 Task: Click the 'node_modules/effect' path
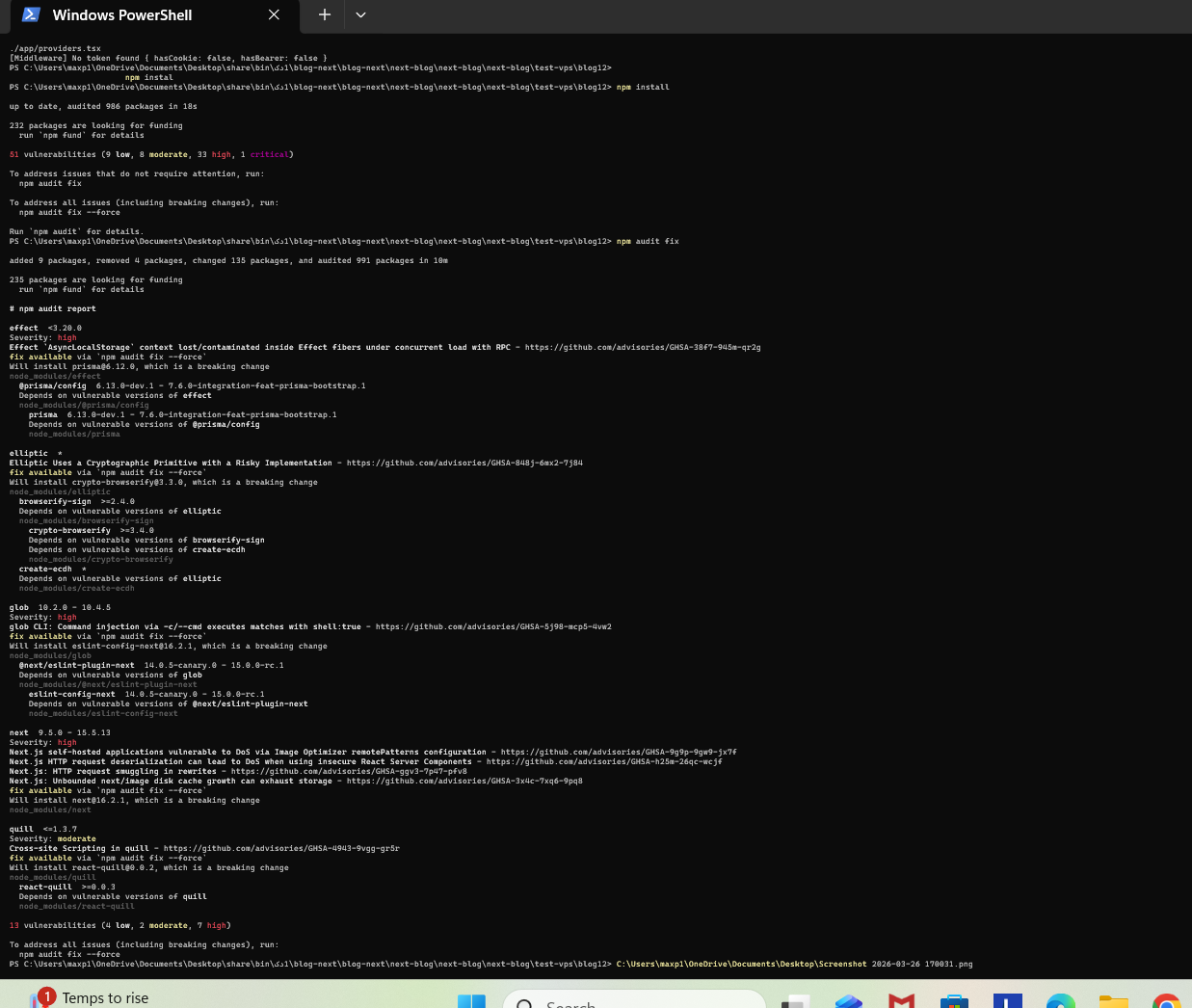pos(55,376)
